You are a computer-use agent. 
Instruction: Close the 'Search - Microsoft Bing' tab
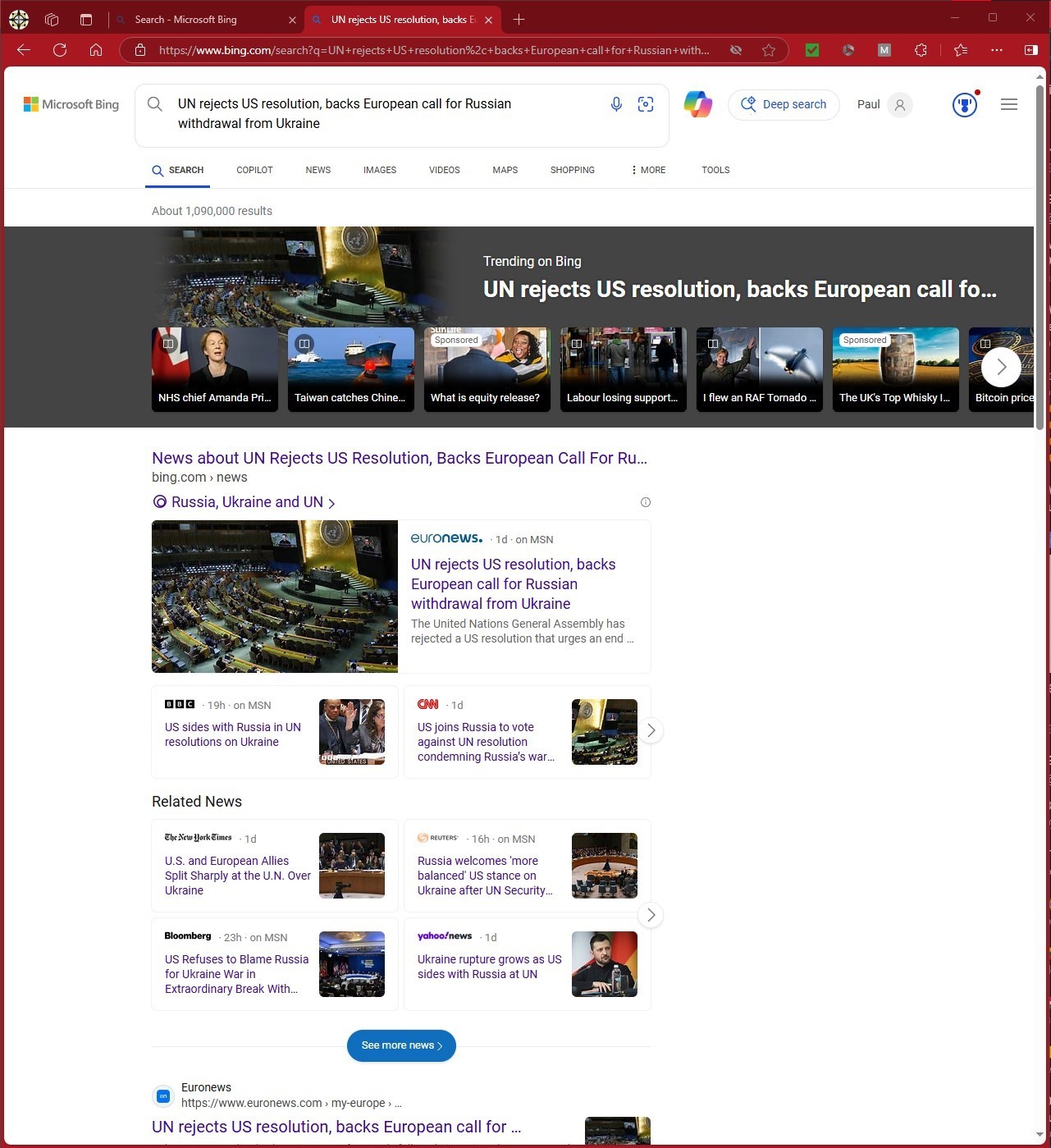[293, 20]
